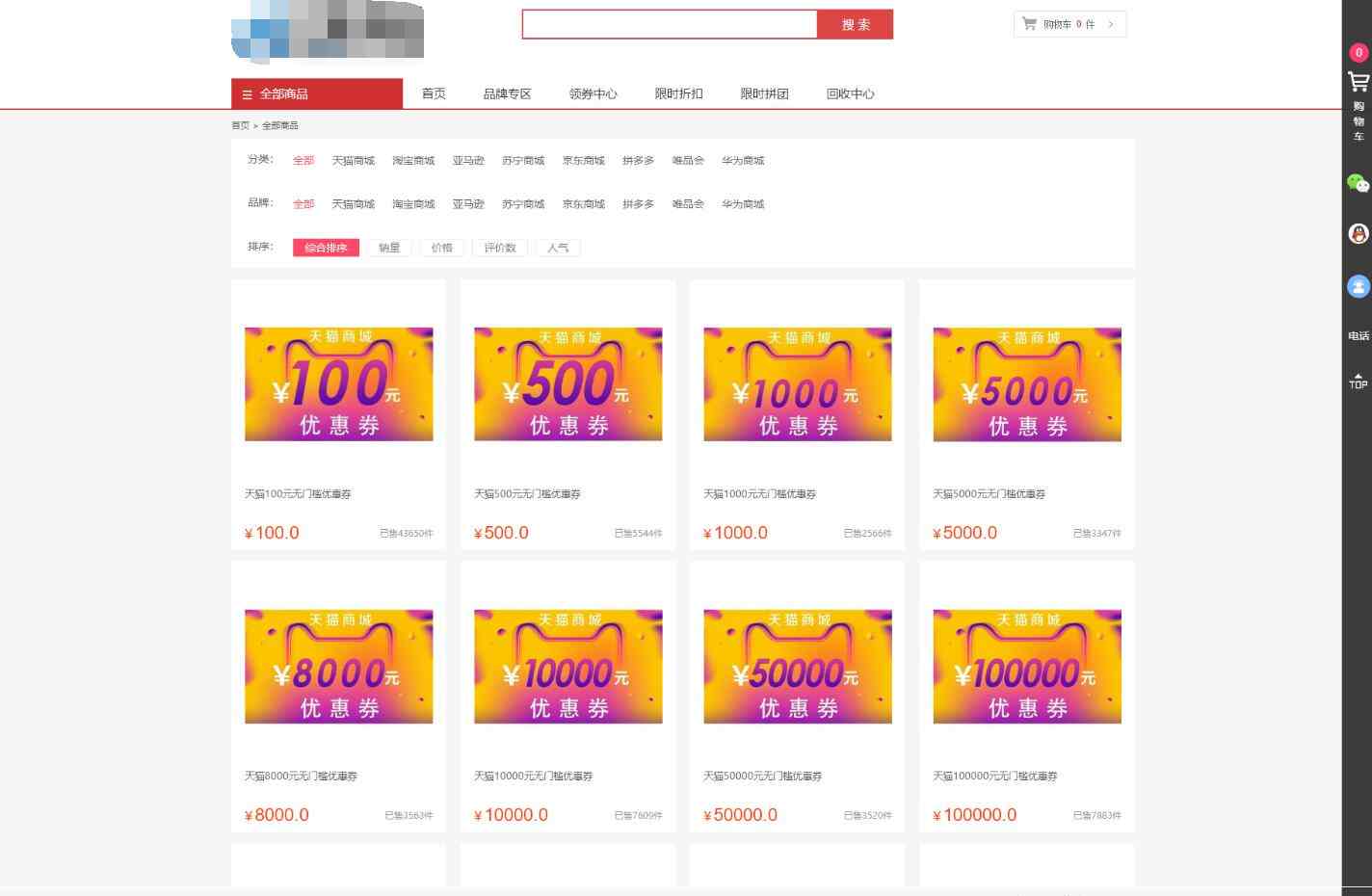Select 综合排序 sort option

pos(326,248)
